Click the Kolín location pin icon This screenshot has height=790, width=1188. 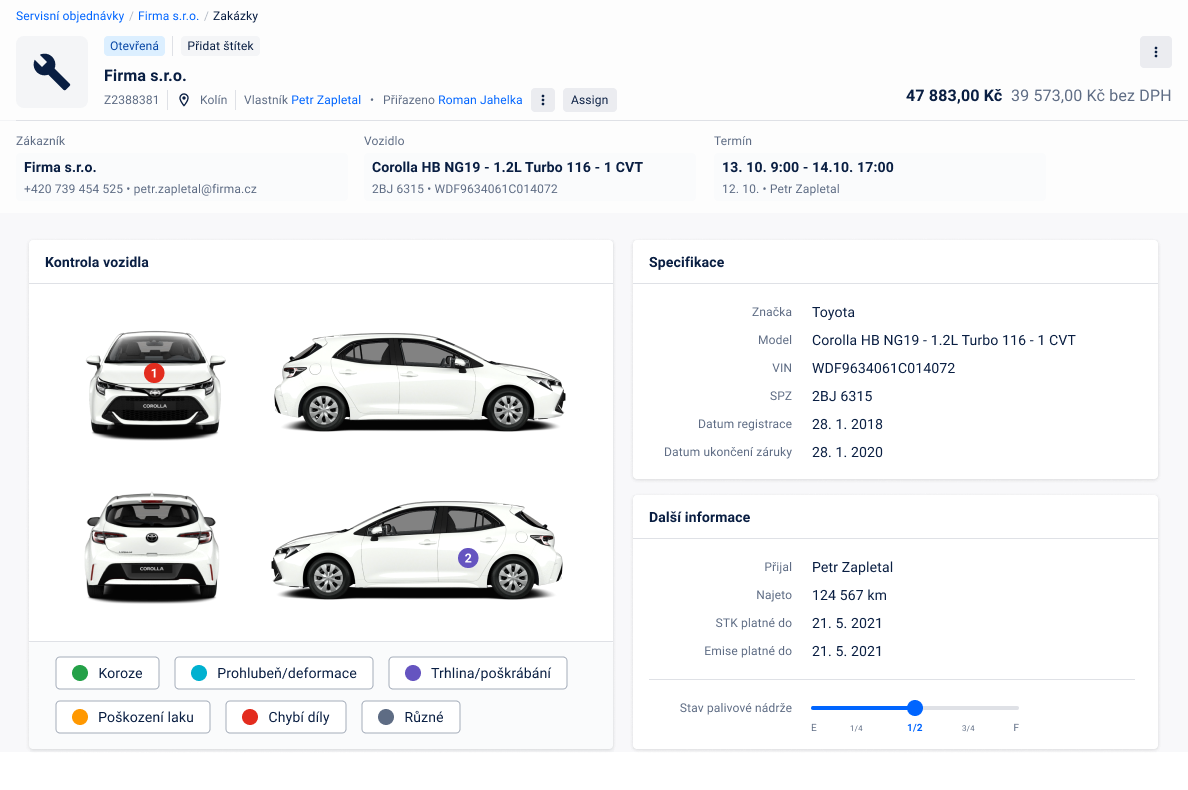tap(184, 100)
